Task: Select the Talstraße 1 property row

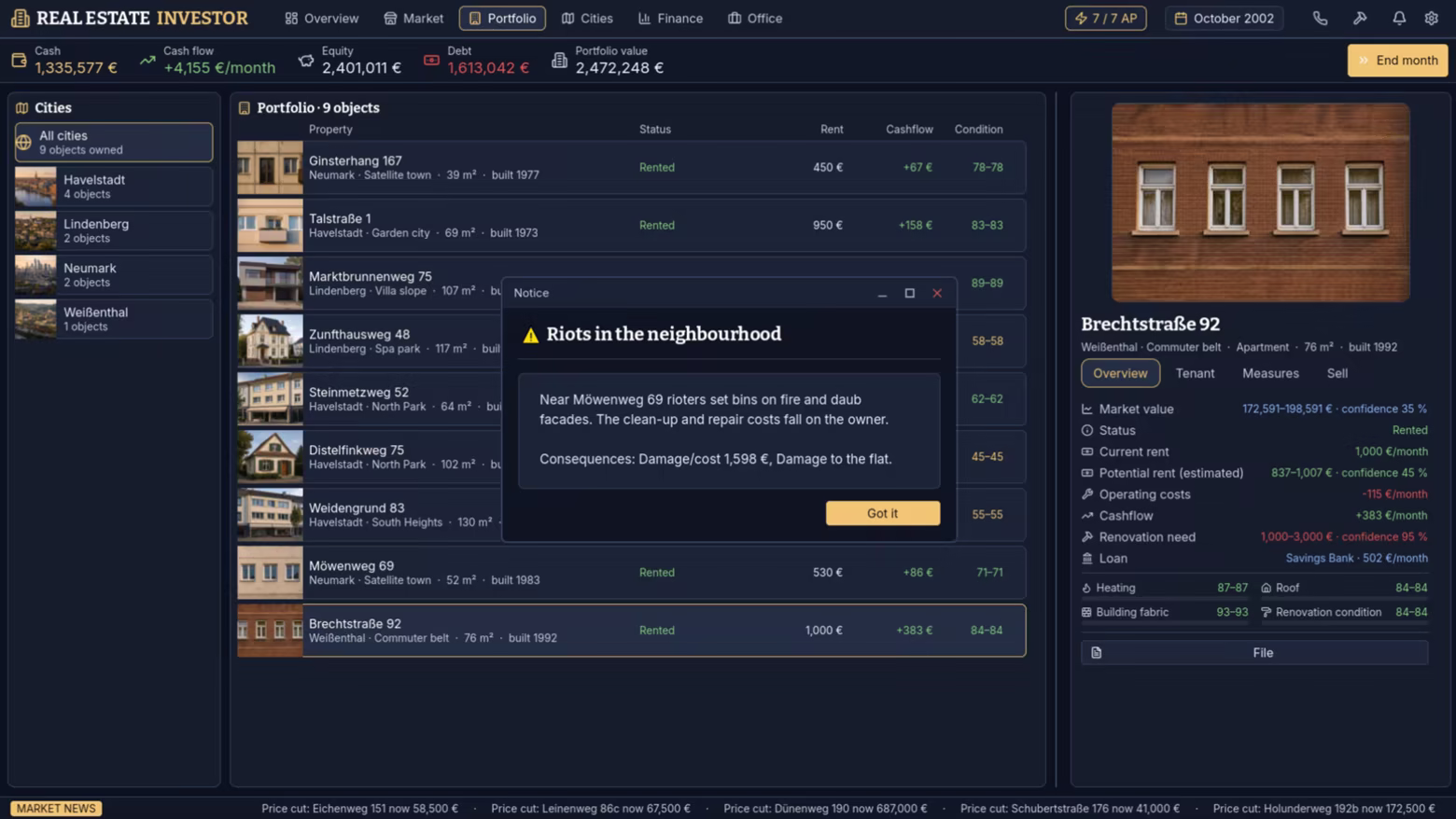Action: [632, 226]
